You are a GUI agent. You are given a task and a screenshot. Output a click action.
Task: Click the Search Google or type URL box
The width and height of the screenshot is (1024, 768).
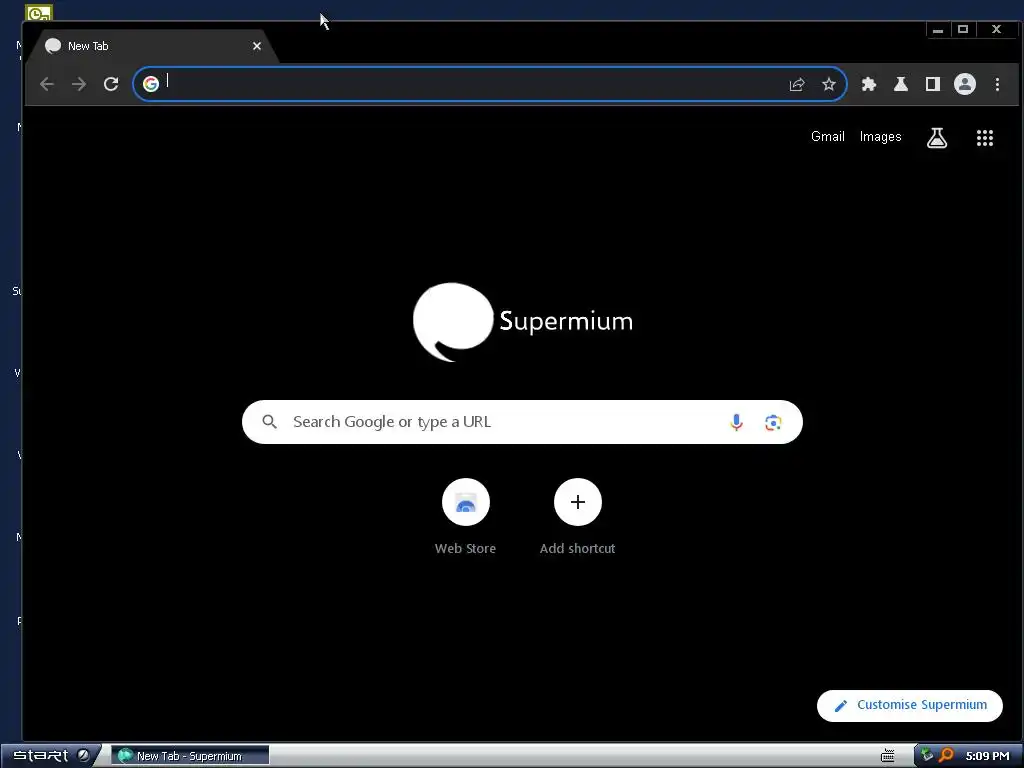[522, 422]
